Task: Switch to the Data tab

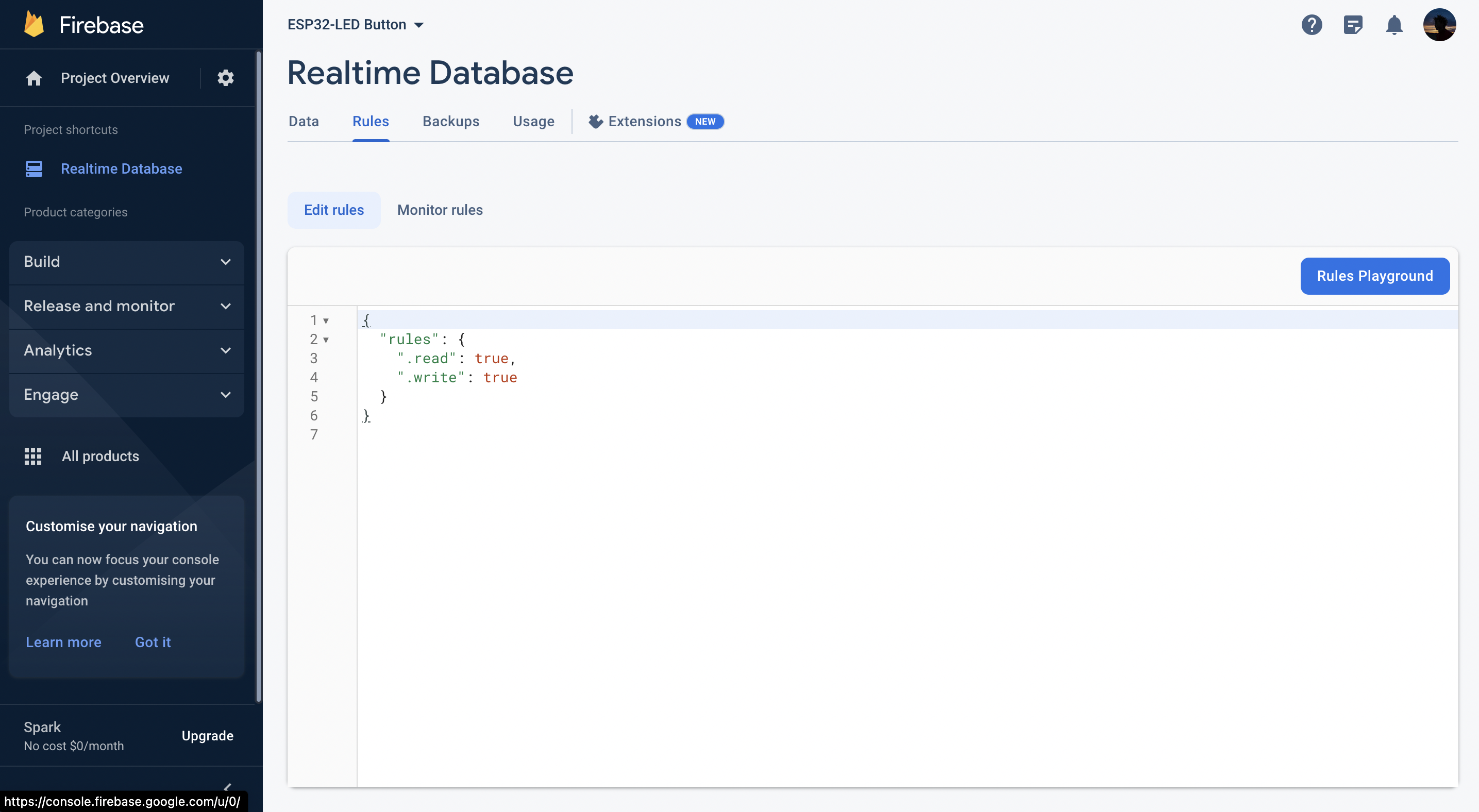Action: click(x=303, y=122)
